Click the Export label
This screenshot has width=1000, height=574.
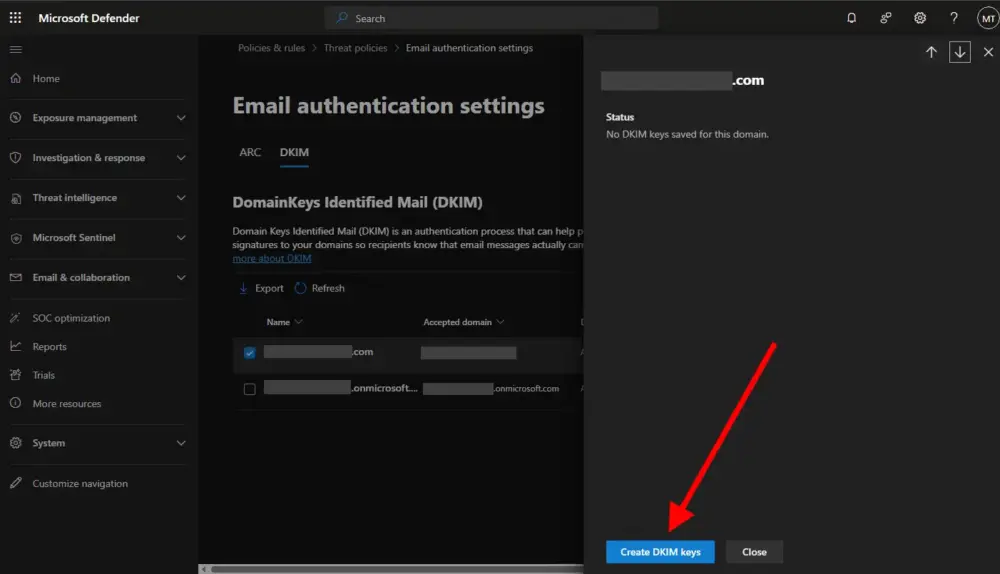(269, 288)
